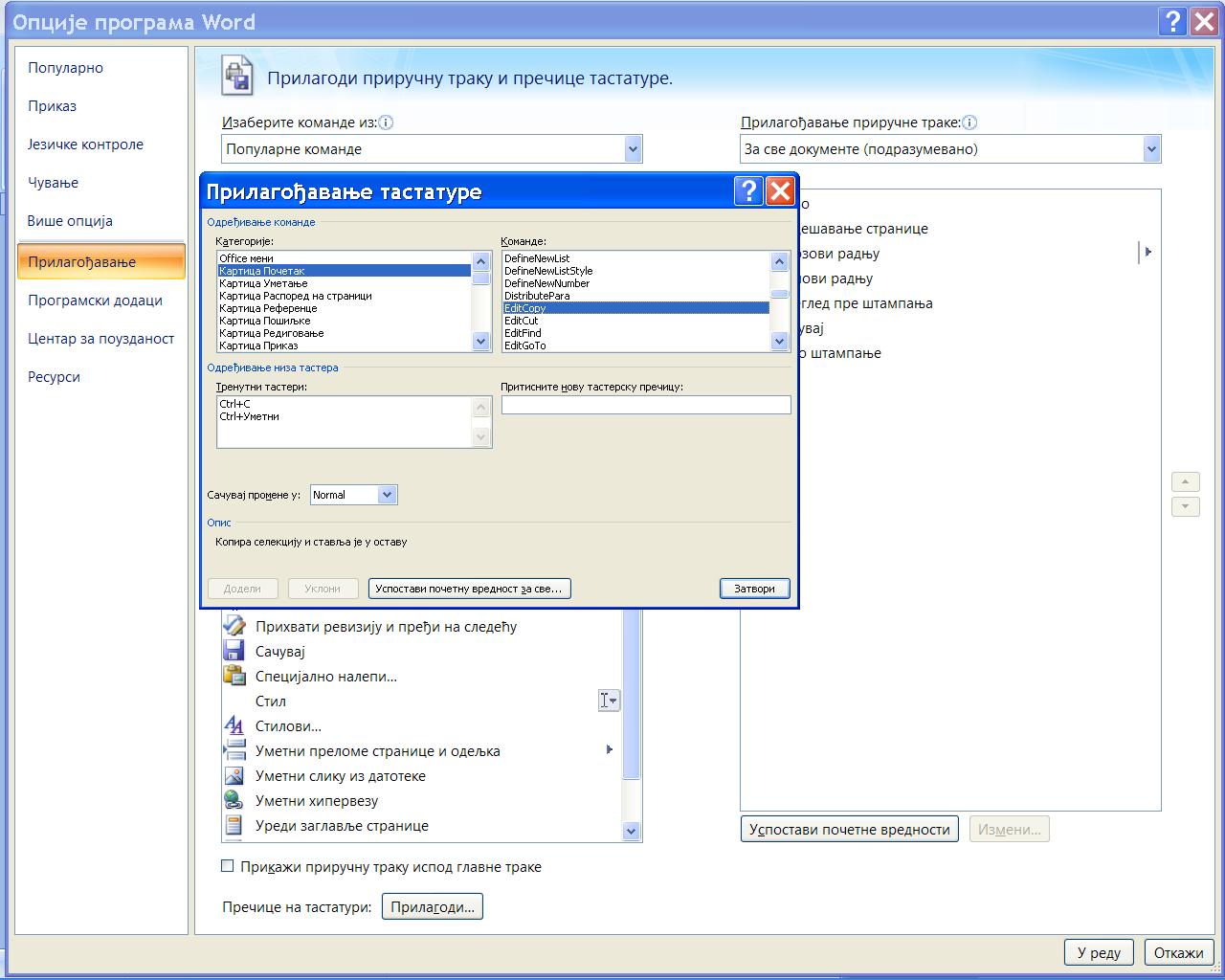
Task: Click the picture icon for Уметни слику из датотеке
Action: [234, 775]
